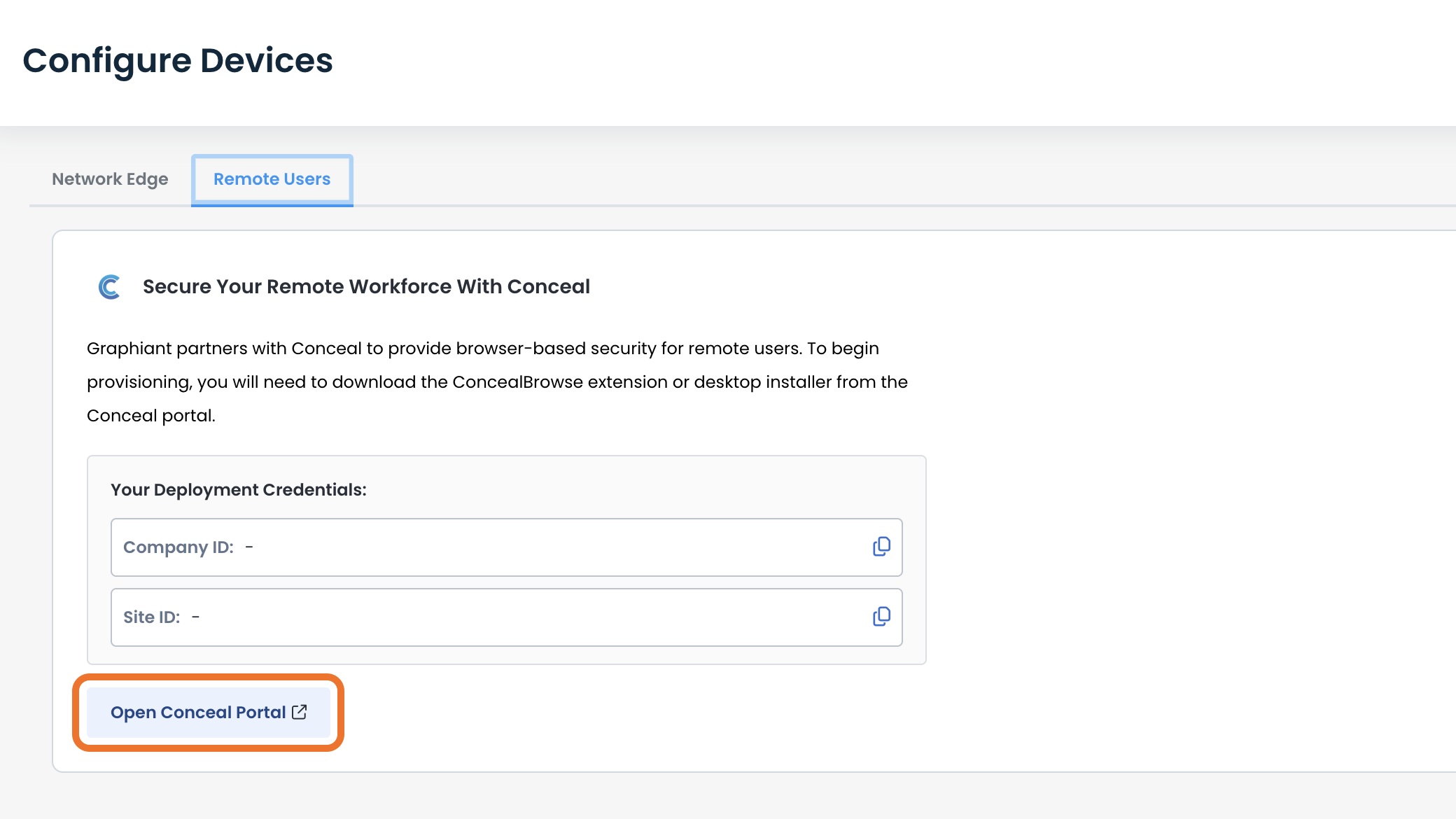Image resolution: width=1456 pixels, height=819 pixels.
Task: Copy the Company ID value
Action: [x=881, y=547]
